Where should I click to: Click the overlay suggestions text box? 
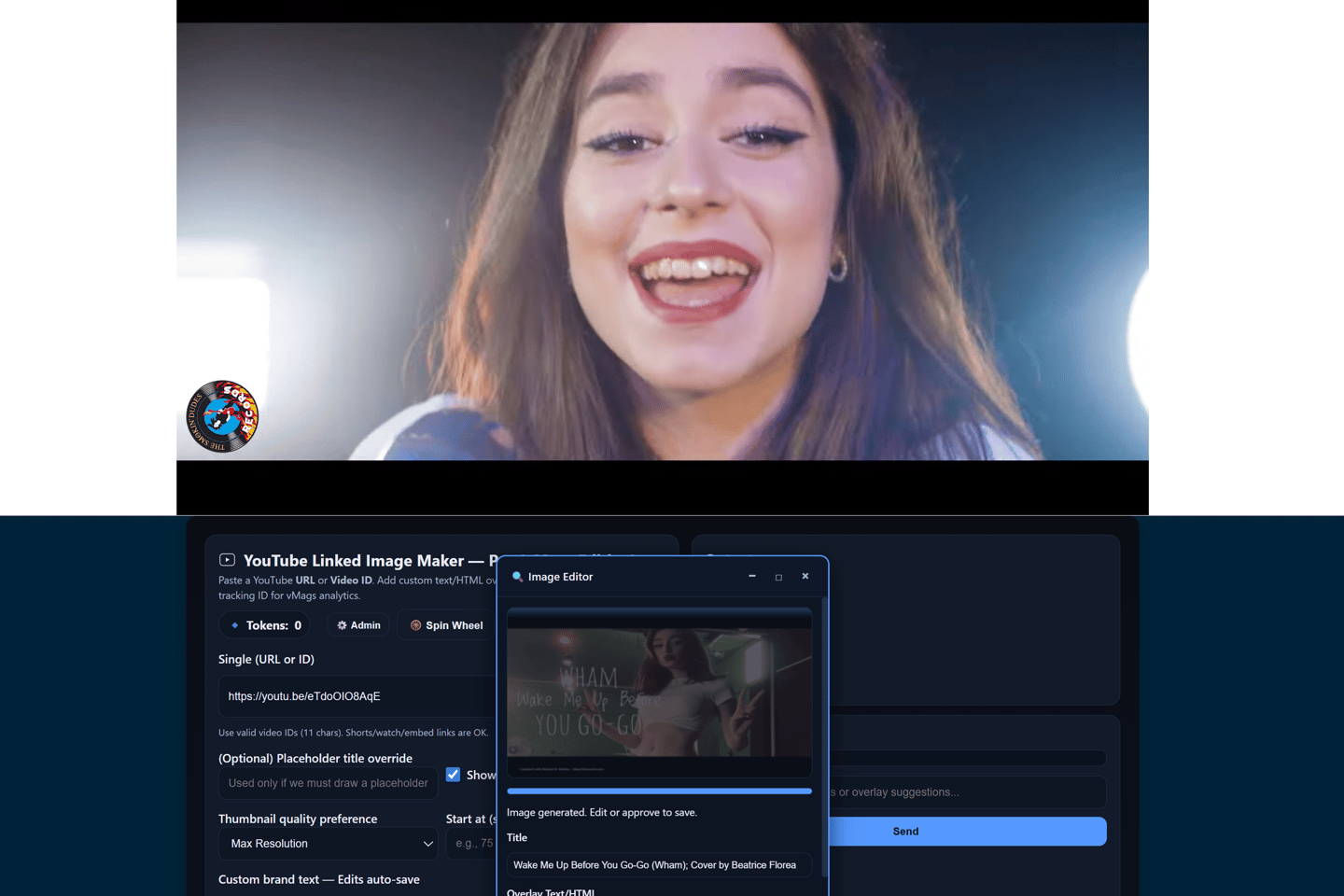tap(966, 792)
